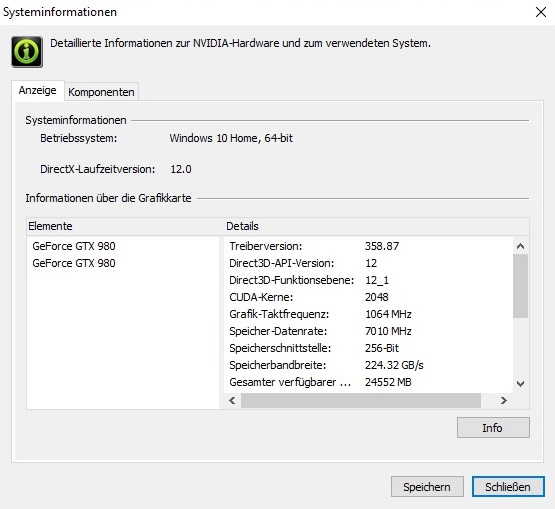Click the 358.87 driver version value

click(x=382, y=246)
